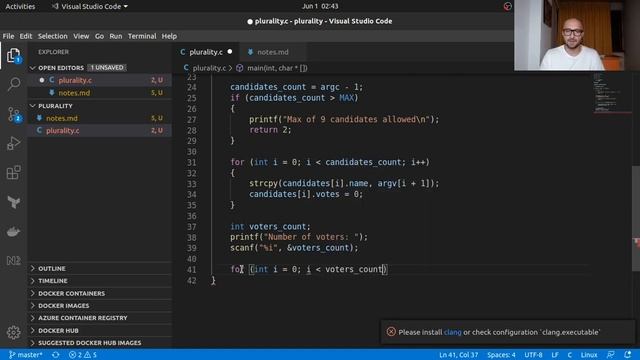Open the notifications bell icon
640x360 pixels.
(627, 355)
